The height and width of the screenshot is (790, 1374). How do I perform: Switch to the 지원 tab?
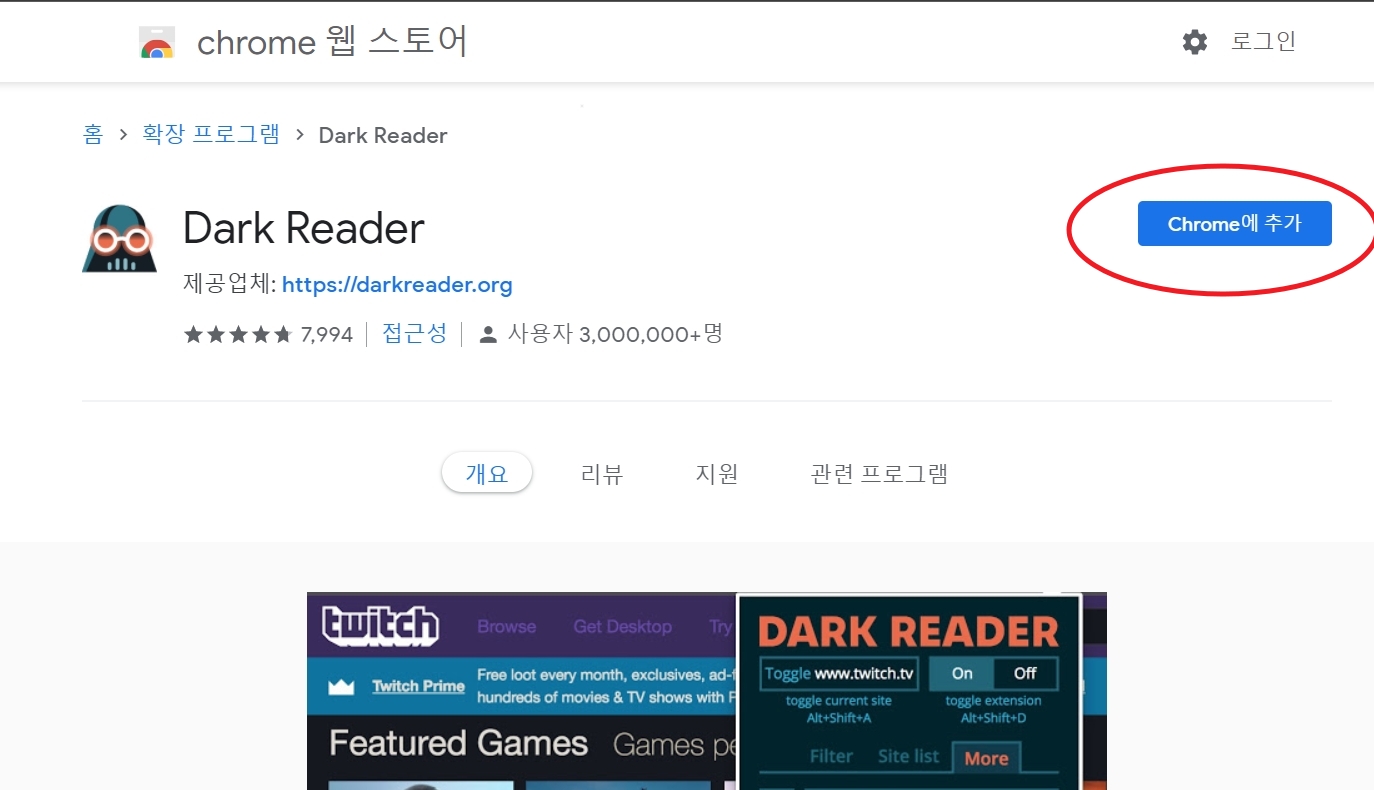coord(717,474)
